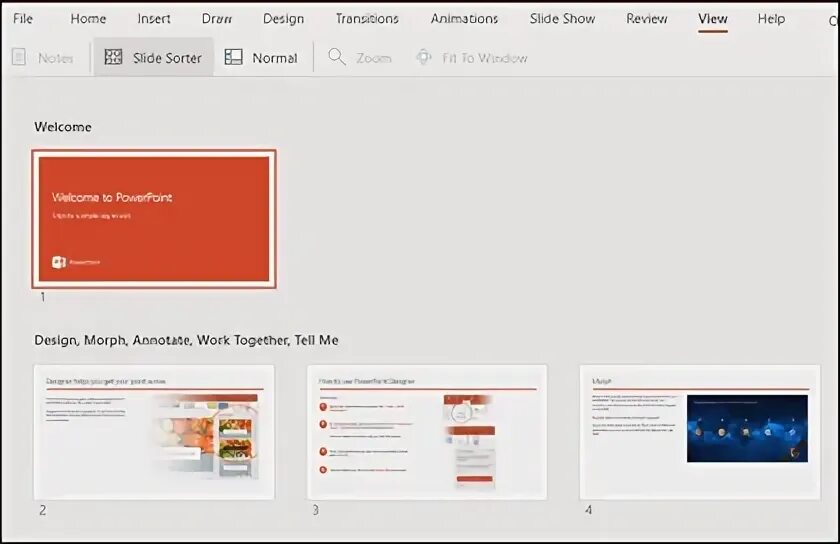The image size is (840, 544).
Task: Click the slide number 3 label
Action: [x=316, y=510]
